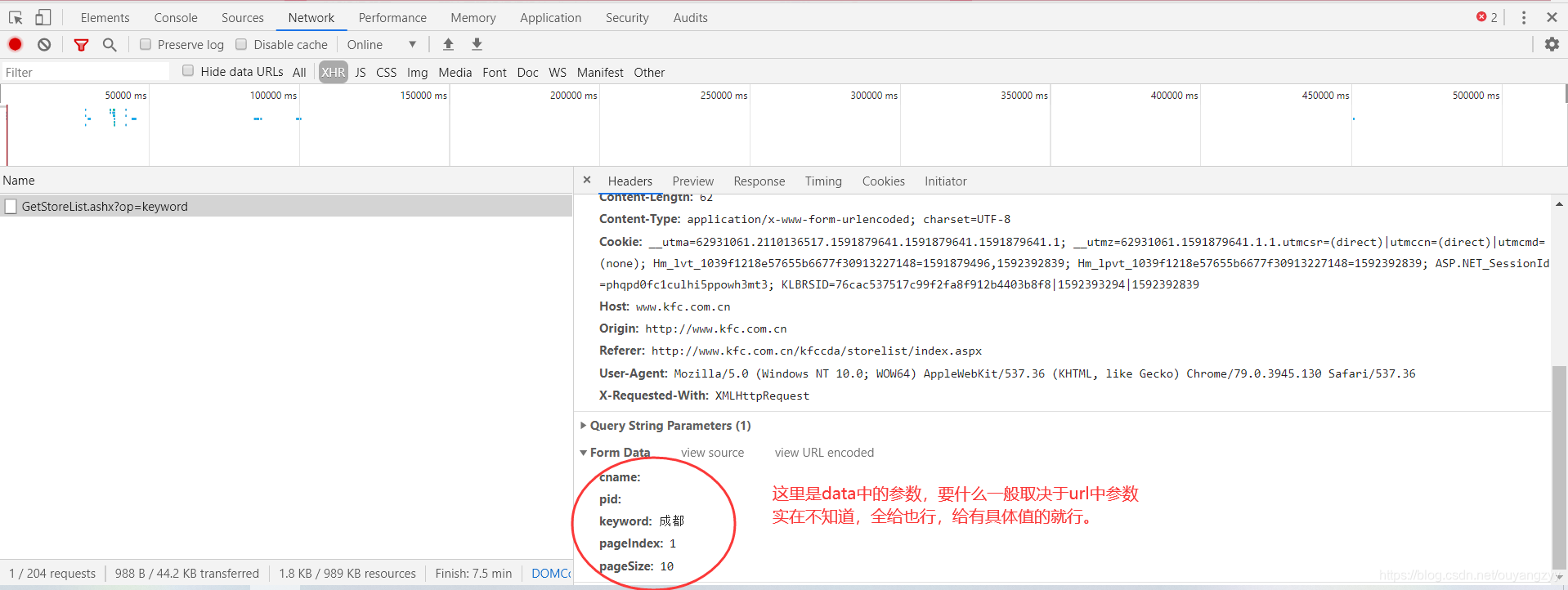Screen dimensions: 1568x590
Task: Show the Preview sub-tab
Action: pyautogui.click(x=693, y=181)
